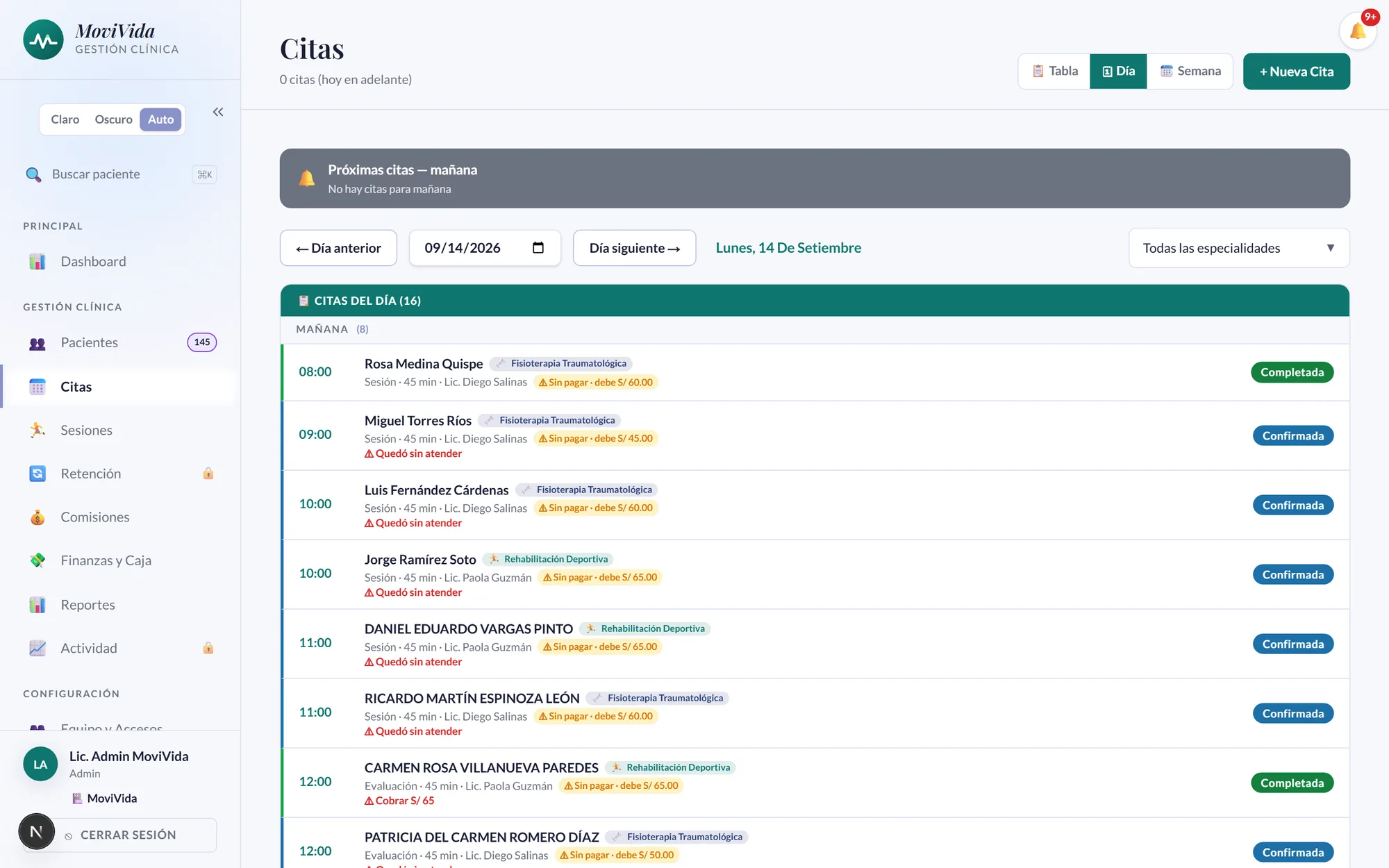Select the Oscuro theme option
The width and height of the screenshot is (1389, 868).
[113, 119]
